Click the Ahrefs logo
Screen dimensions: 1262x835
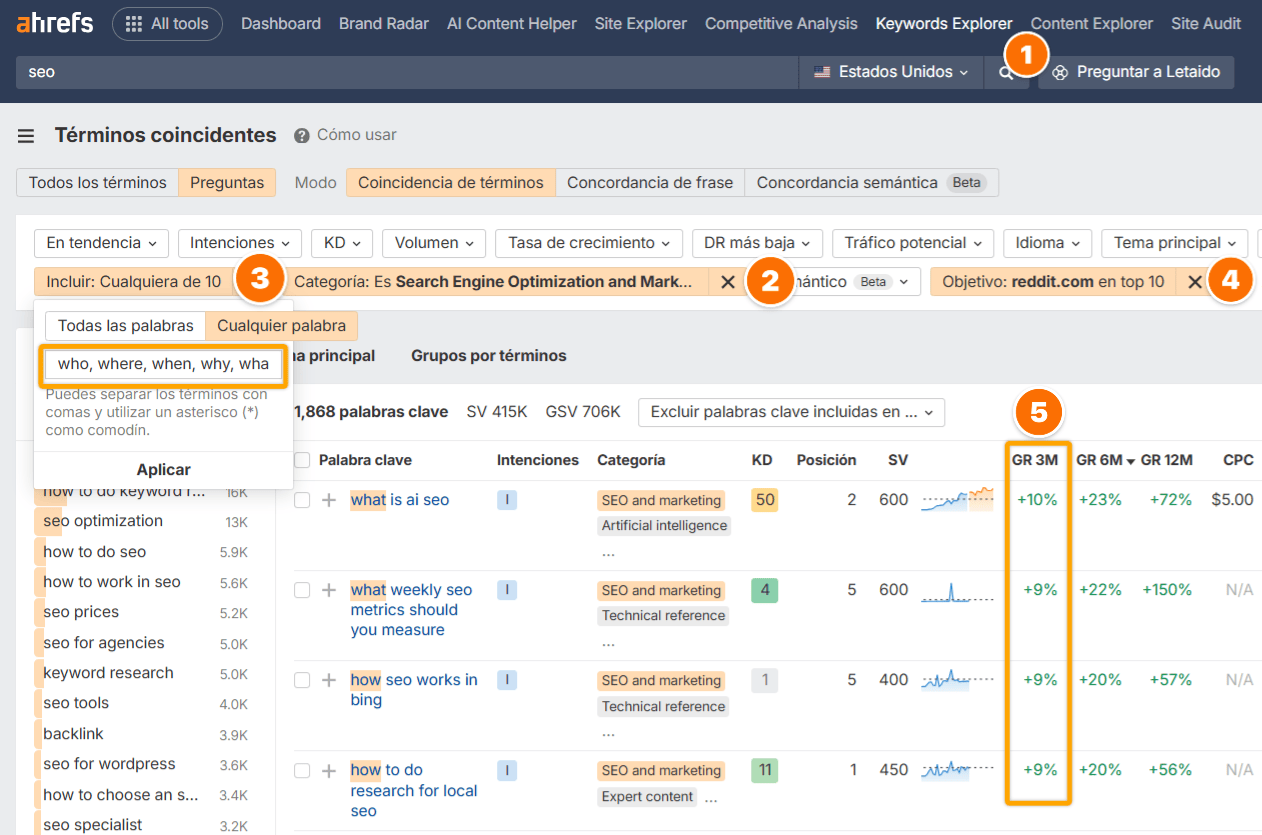pos(55,23)
